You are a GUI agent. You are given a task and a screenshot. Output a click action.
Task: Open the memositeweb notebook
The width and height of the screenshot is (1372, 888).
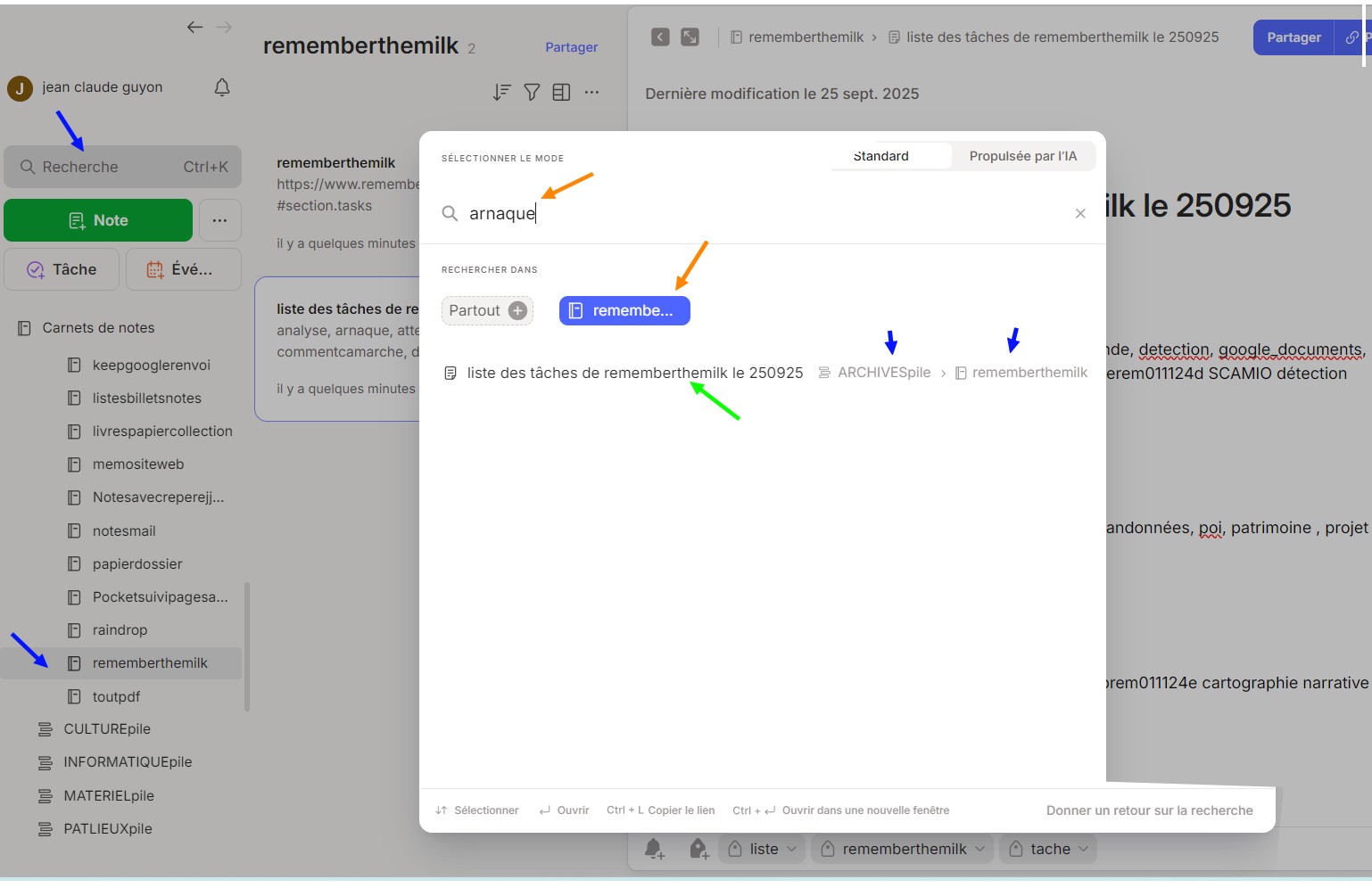tap(138, 465)
